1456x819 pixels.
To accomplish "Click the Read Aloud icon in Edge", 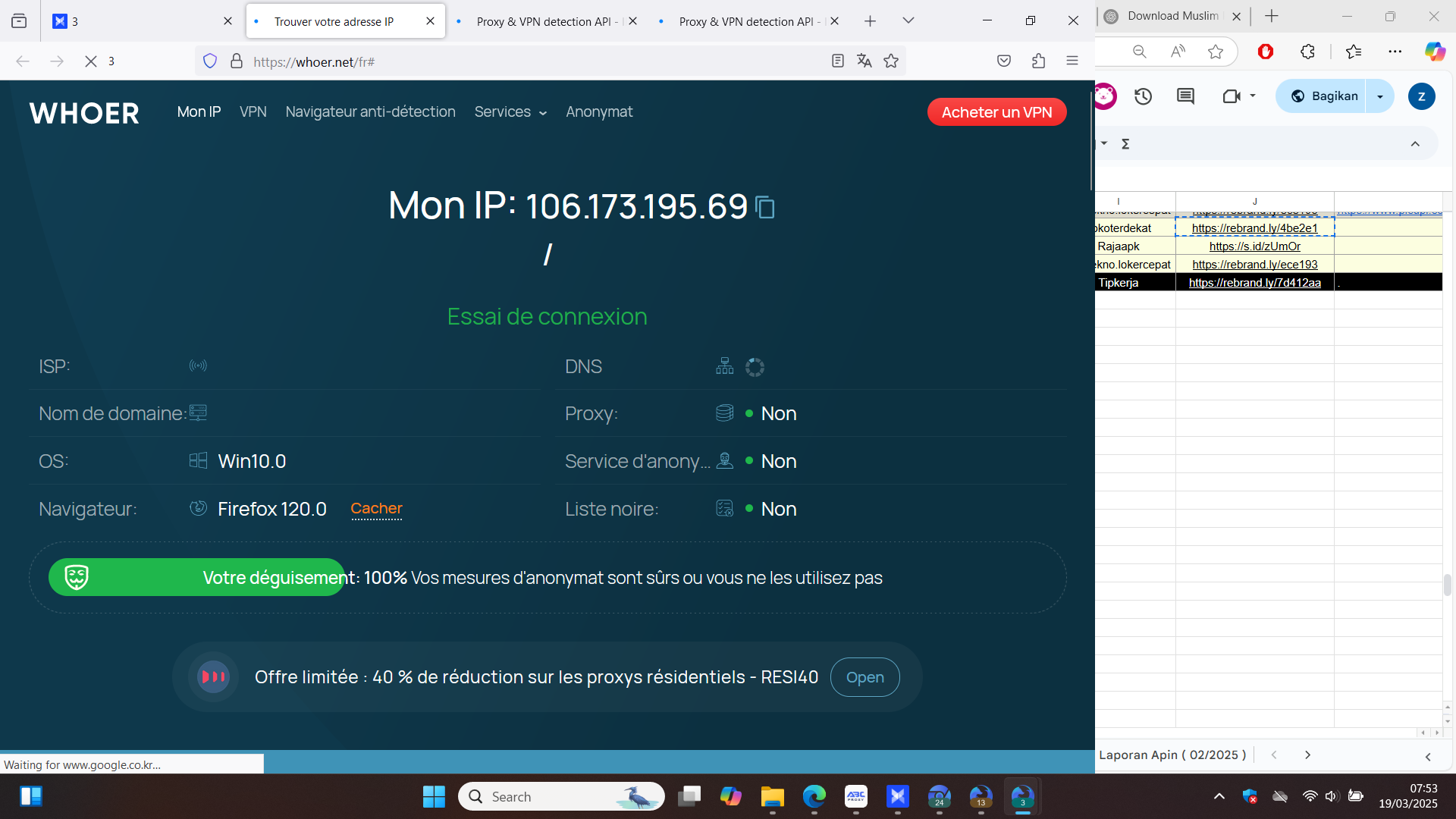I will click(1178, 52).
